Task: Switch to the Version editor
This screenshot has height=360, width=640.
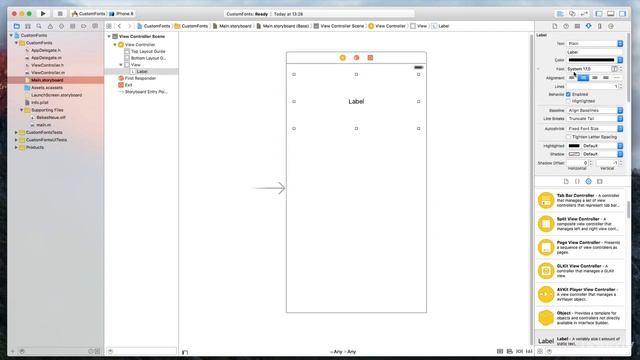Action: tap(584, 14)
